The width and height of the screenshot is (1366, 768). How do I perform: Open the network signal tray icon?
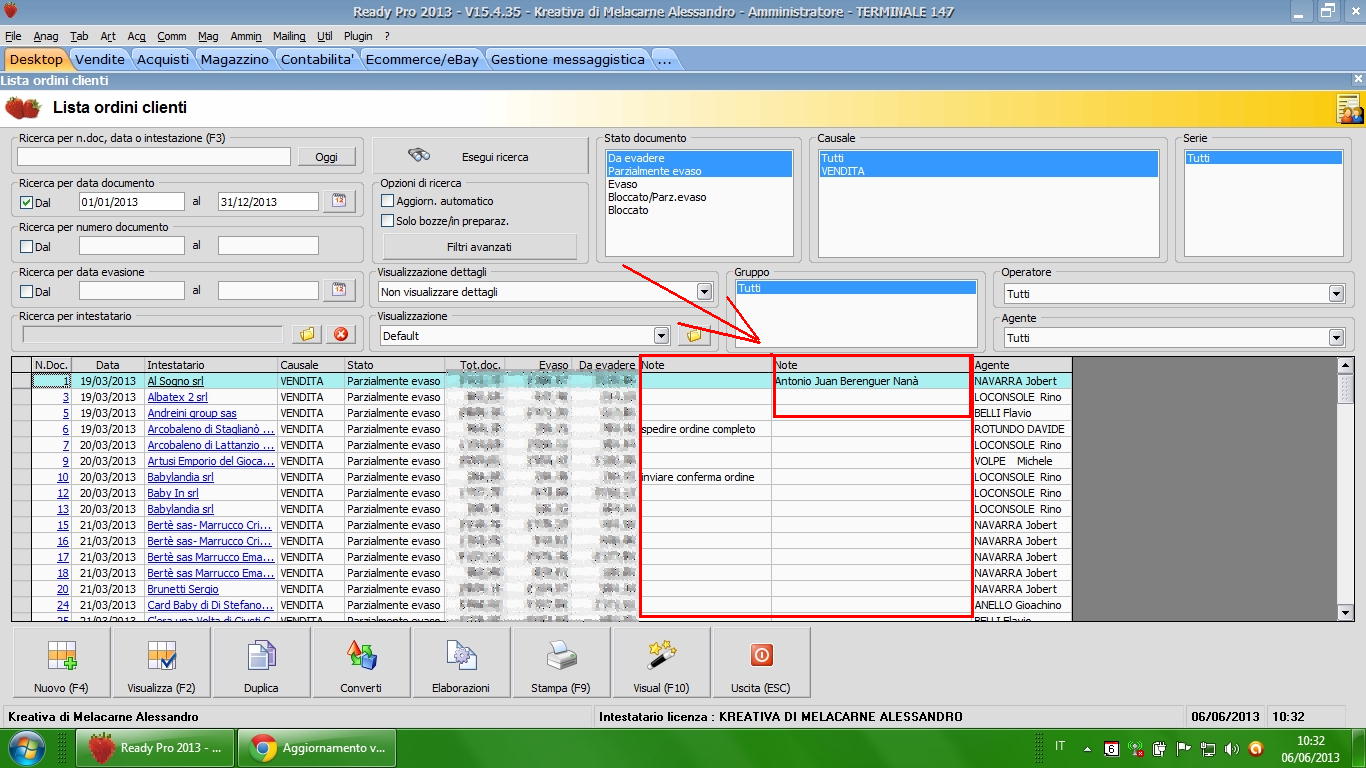pos(1135,748)
